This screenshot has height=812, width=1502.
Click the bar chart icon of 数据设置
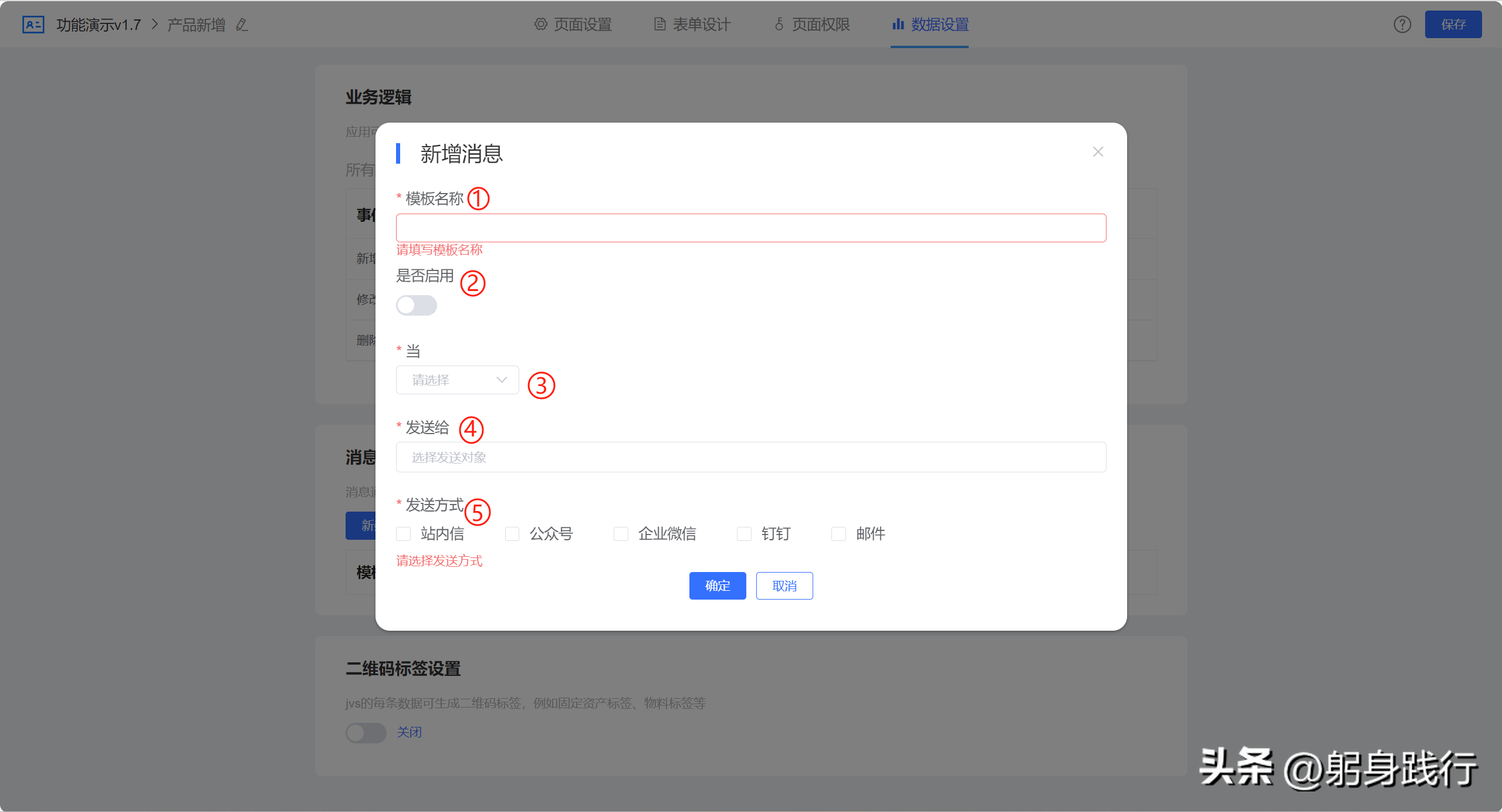click(898, 24)
